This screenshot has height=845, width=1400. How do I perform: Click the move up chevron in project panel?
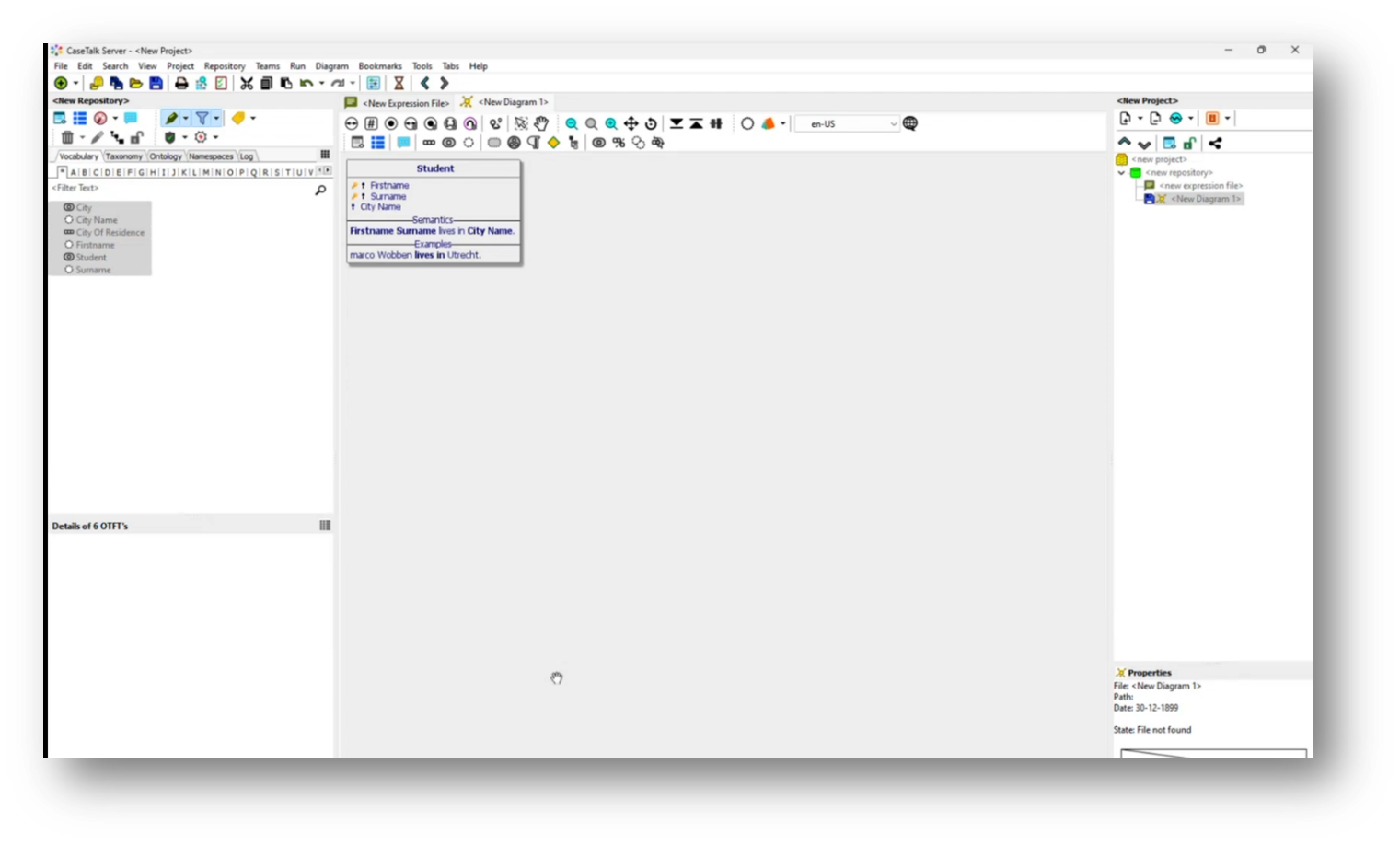(x=1124, y=143)
